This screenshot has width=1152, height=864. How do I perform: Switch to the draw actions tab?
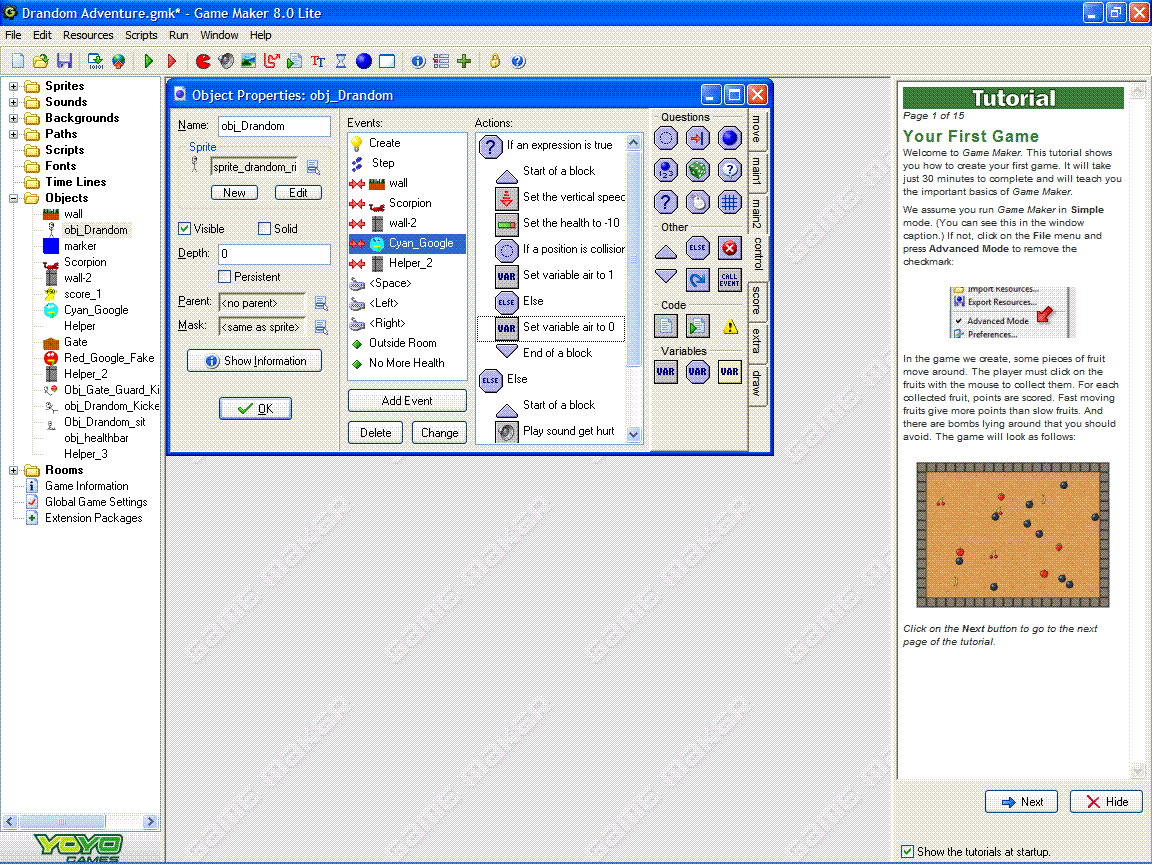[757, 384]
